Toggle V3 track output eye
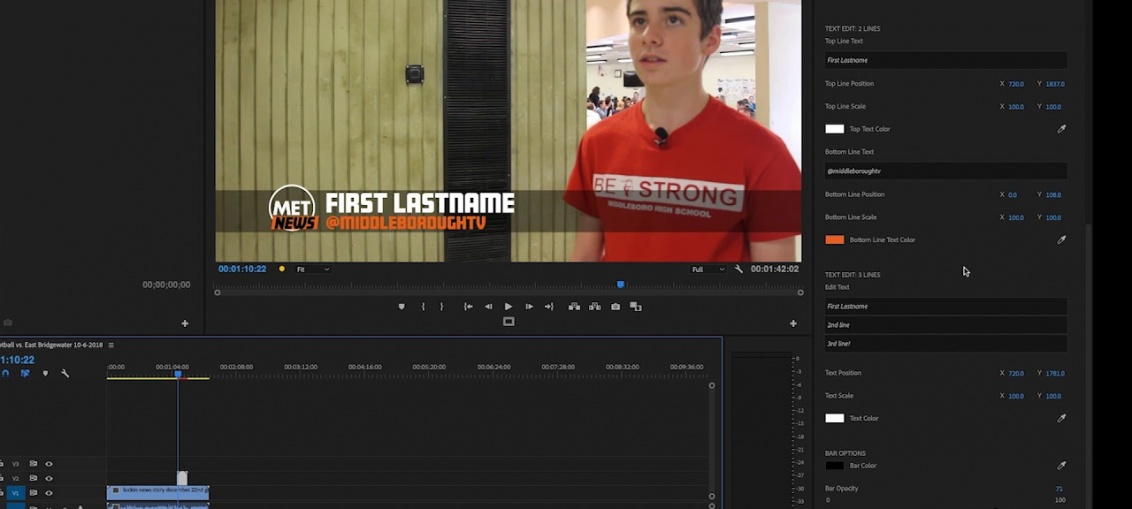Viewport: 1132px width, 509px height. 49,464
